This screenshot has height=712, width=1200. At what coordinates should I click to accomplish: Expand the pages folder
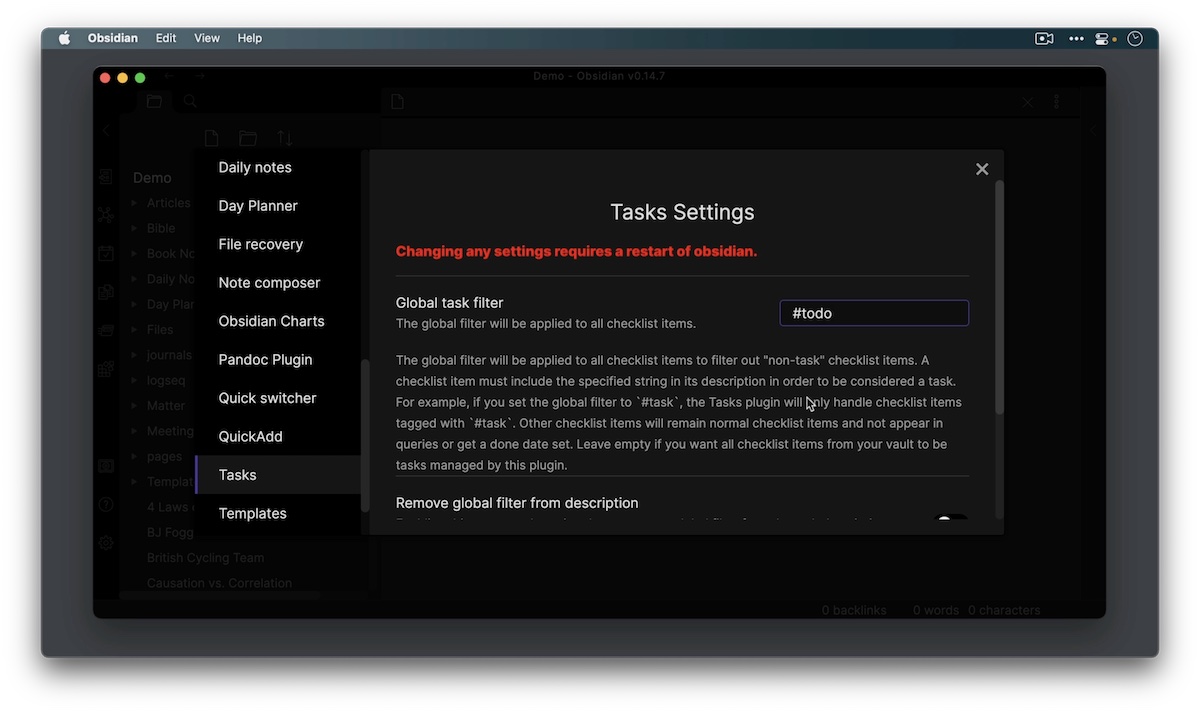(x=134, y=456)
